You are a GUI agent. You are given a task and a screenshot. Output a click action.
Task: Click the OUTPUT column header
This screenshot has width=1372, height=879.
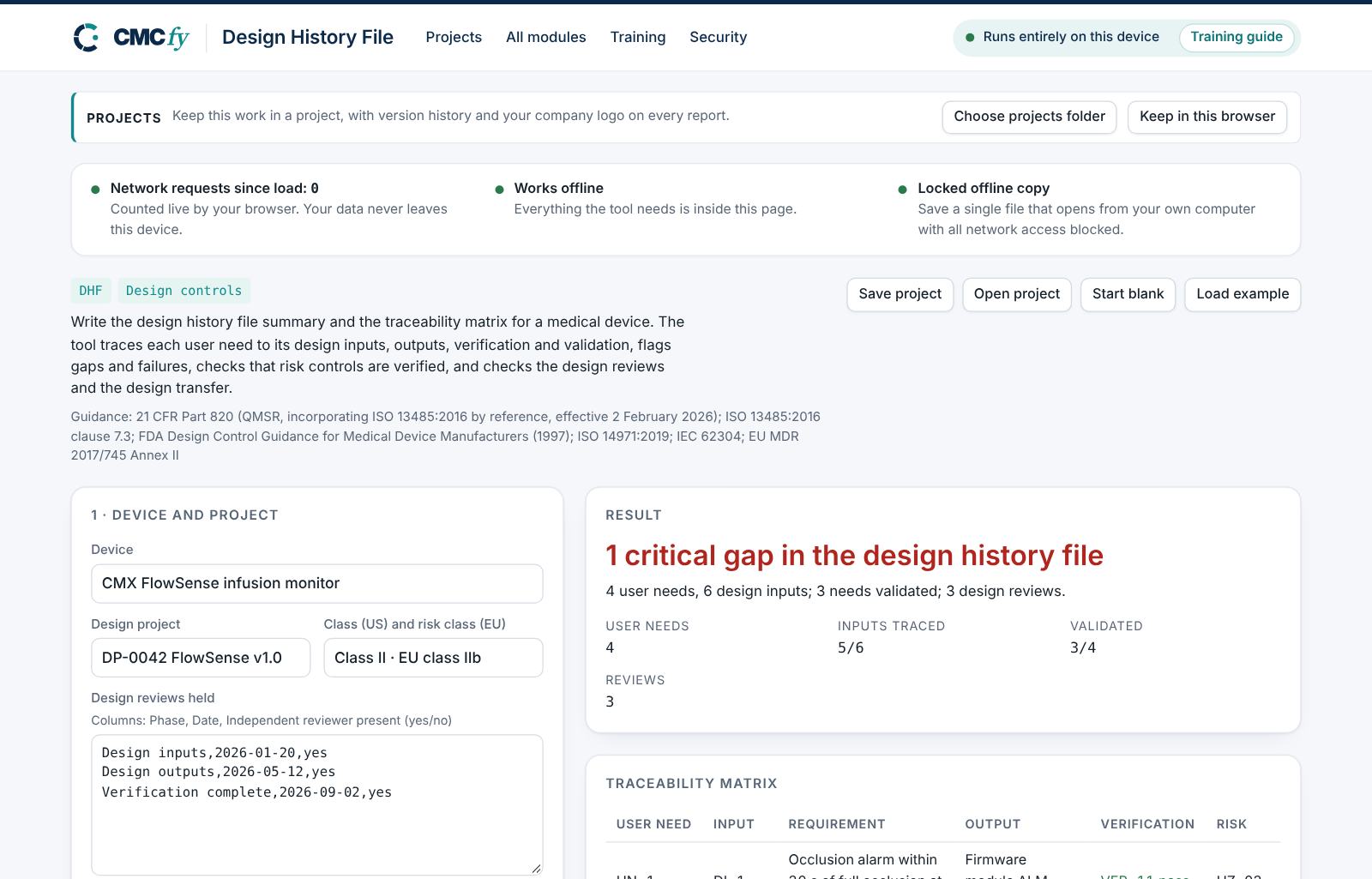pyautogui.click(x=993, y=824)
